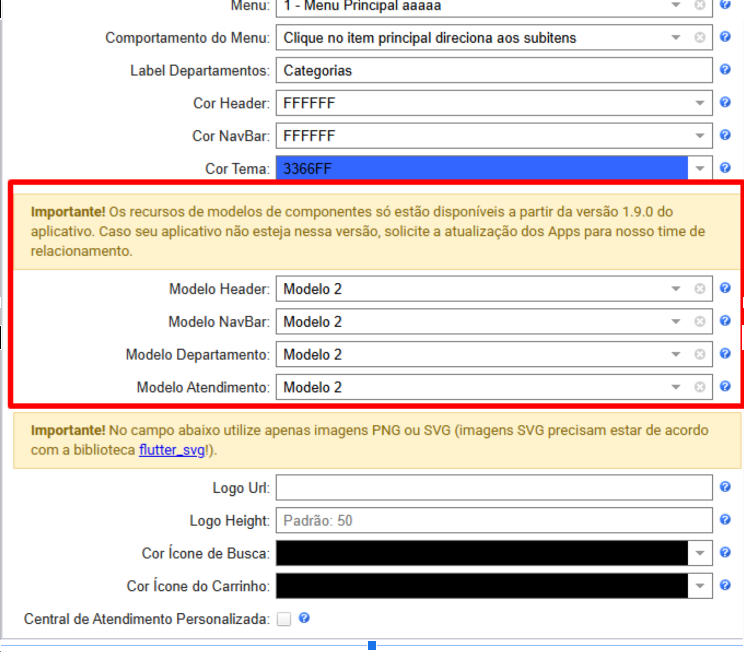This screenshot has width=744, height=652.
Task: Expand the Modelo Header dropdown
Action: (676, 289)
